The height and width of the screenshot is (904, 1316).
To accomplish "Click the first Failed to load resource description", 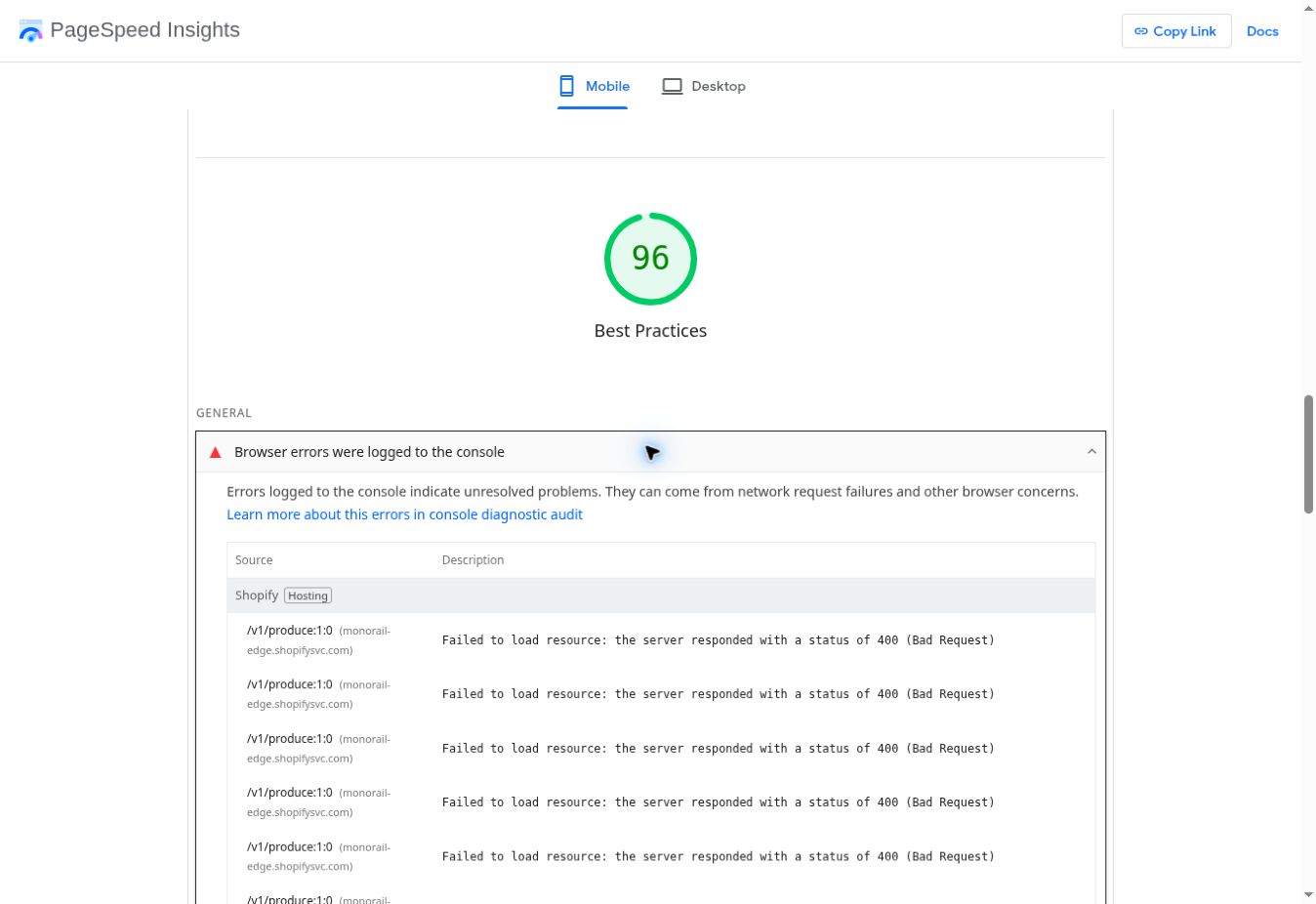I will 719,640.
